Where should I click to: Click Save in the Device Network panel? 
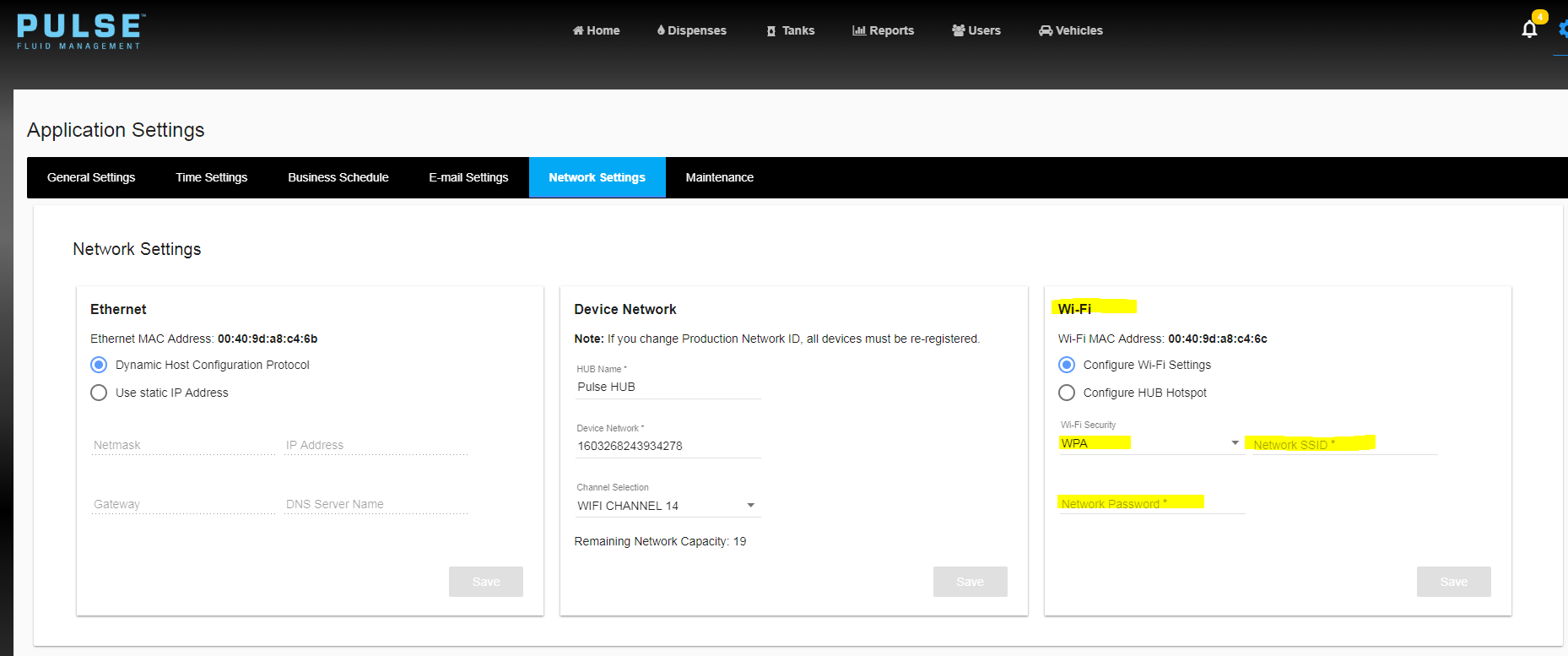pyautogui.click(x=970, y=582)
